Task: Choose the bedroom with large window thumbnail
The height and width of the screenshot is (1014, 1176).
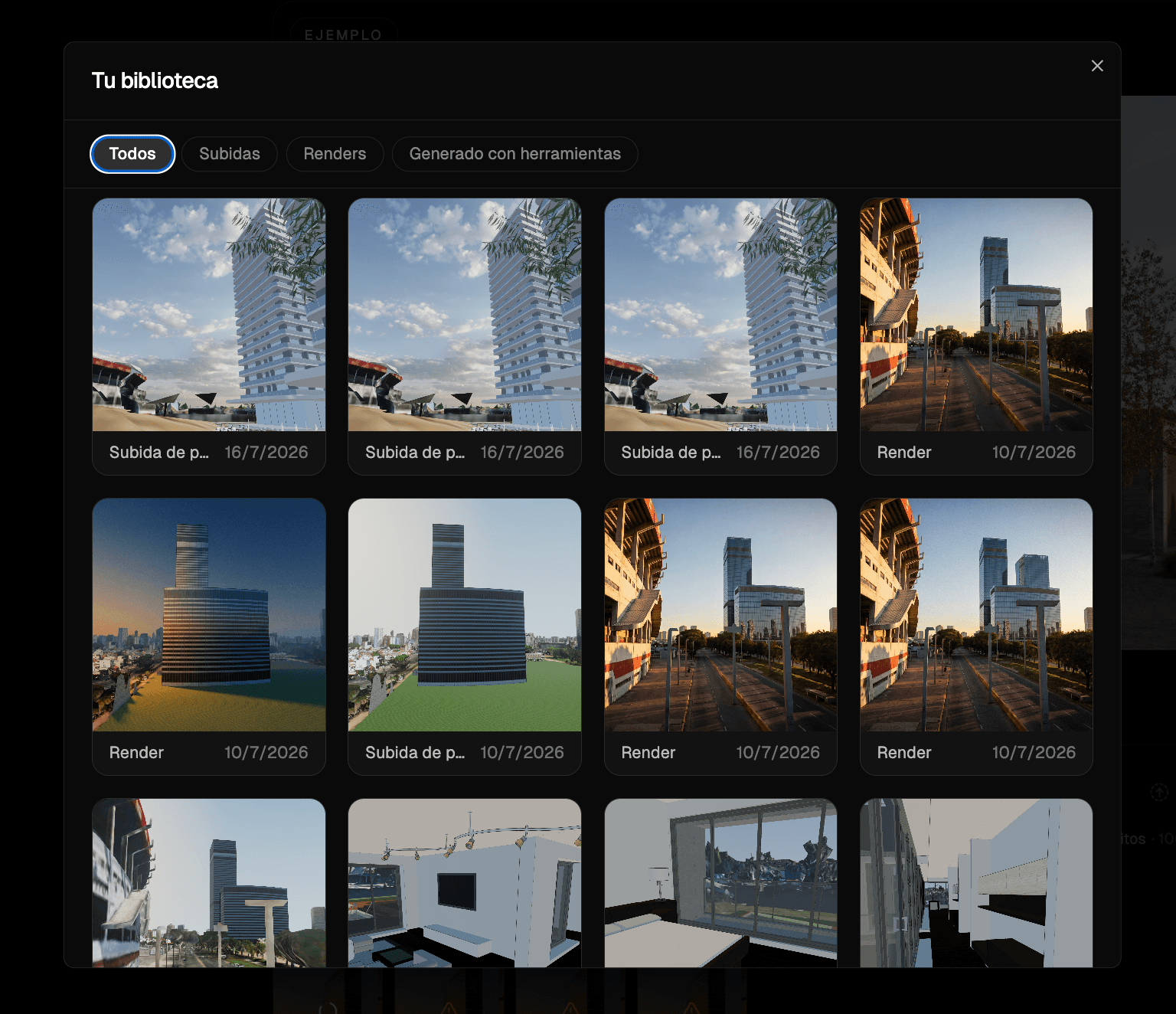Action: pyautogui.click(x=720, y=883)
